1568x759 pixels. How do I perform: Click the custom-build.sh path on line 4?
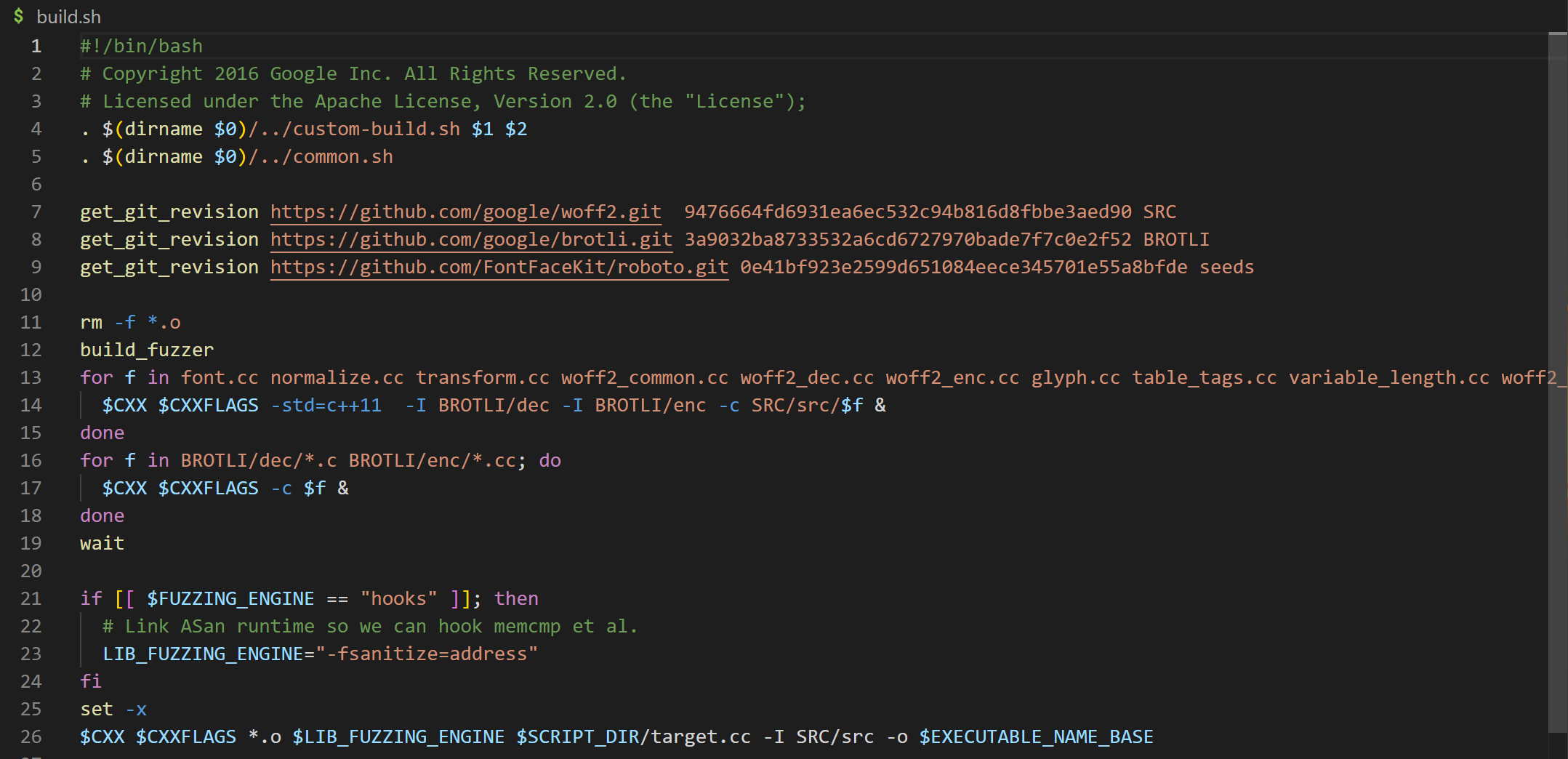(376, 129)
